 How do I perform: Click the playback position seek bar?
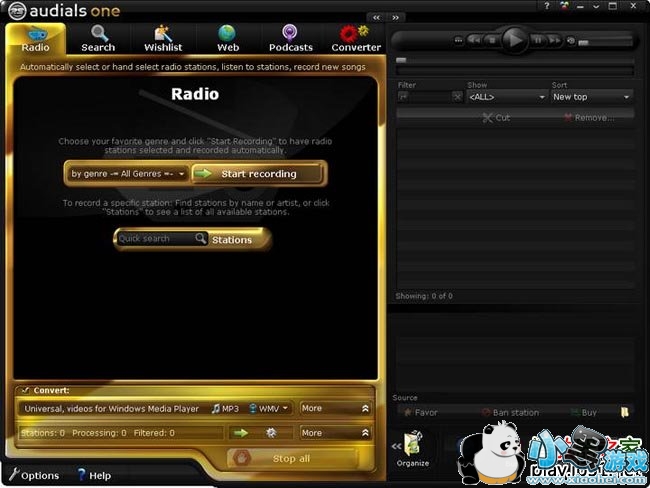(x=515, y=61)
